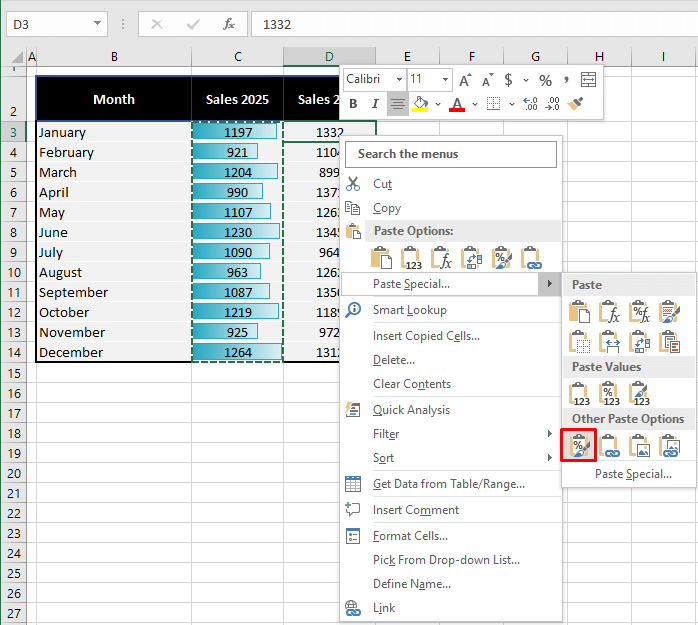Select Keep Source Column Widths paste icon
The image size is (698, 625).
(609, 341)
